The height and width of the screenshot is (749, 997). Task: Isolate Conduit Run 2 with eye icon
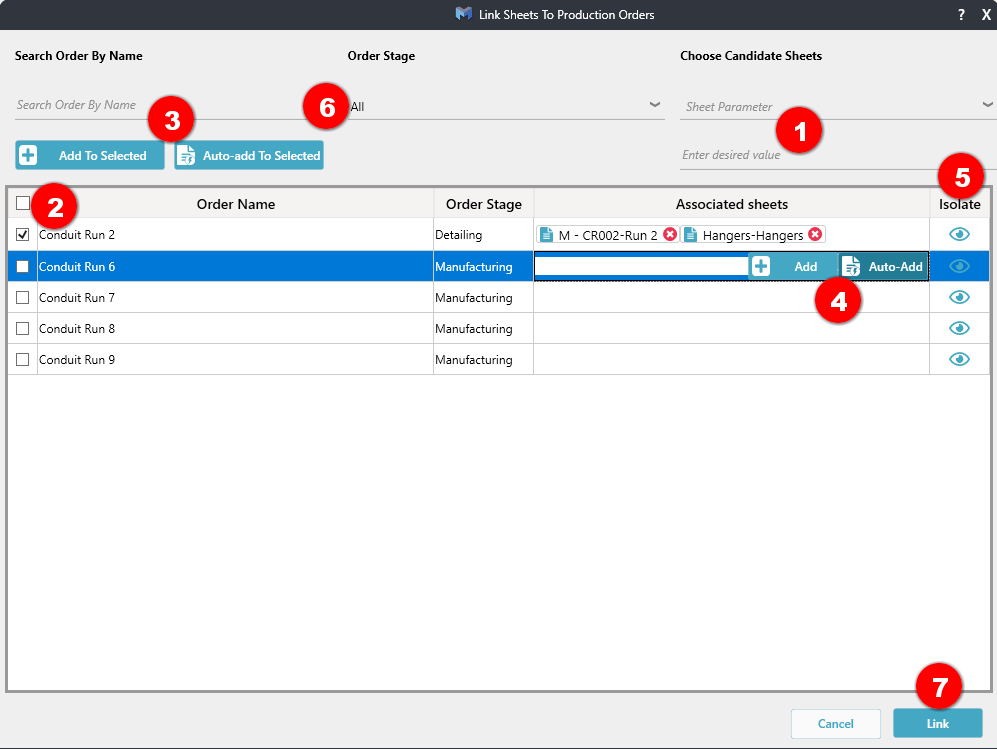coord(959,235)
